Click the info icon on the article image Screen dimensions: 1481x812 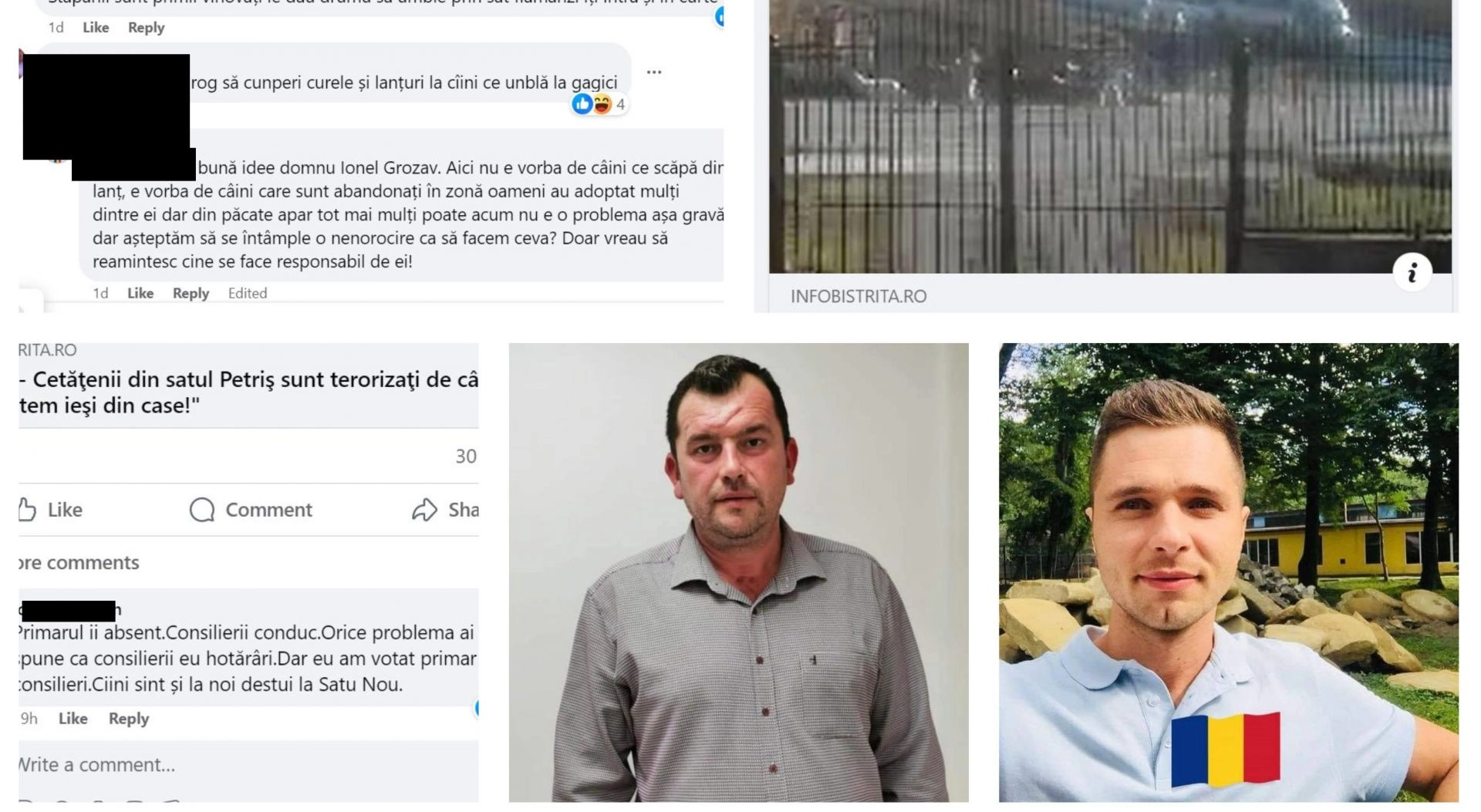click(x=1412, y=271)
